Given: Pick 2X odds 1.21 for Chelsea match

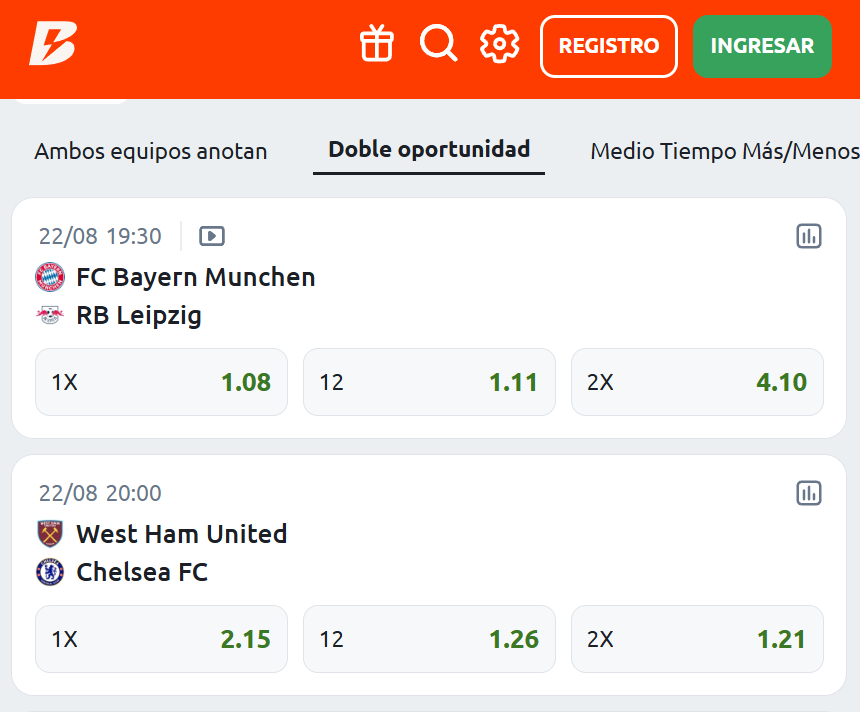Looking at the screenshot, I should pyautogui.click(x=697, y=639).
